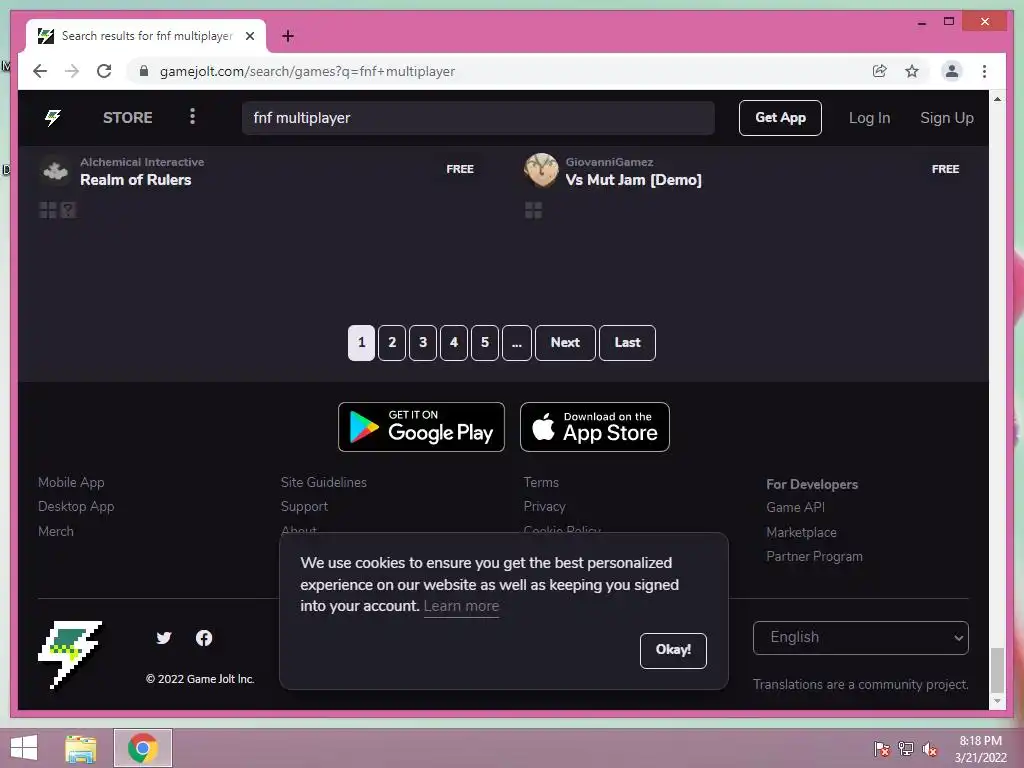Open the Windows Start button

[x=24, y=748]
